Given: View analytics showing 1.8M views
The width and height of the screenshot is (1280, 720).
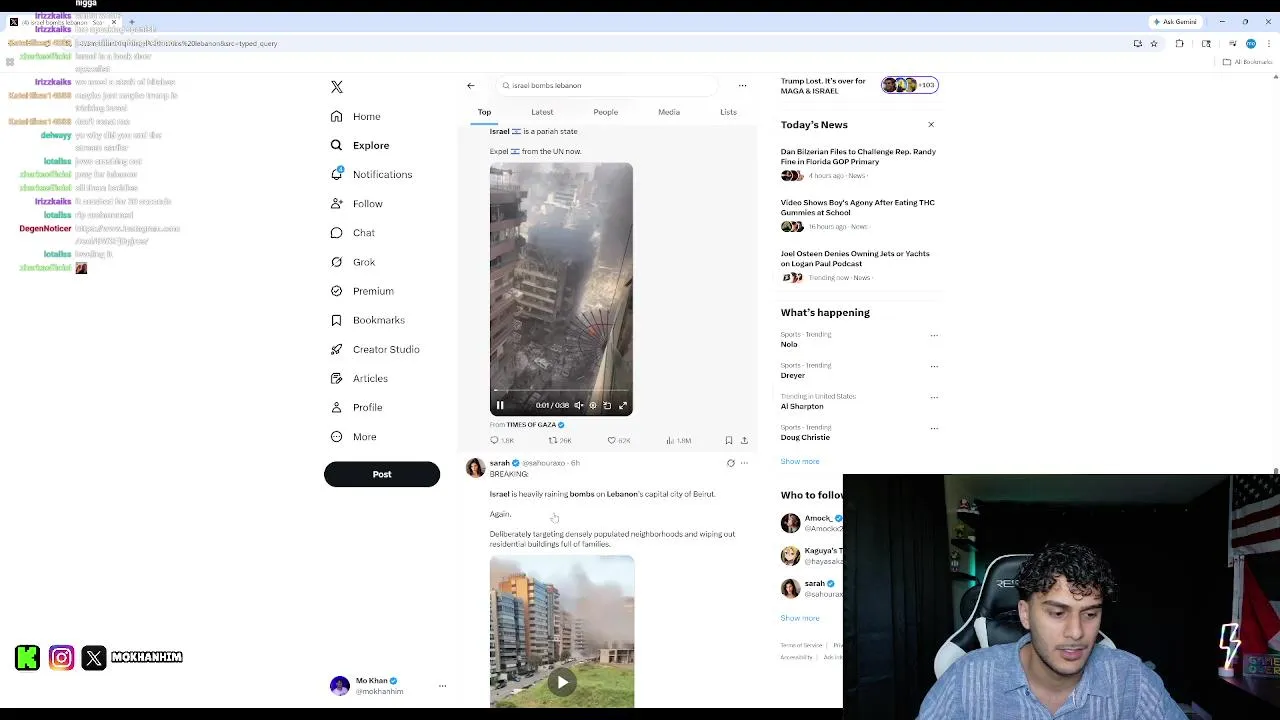Looking at the screenshot, I should pos(678,440).
